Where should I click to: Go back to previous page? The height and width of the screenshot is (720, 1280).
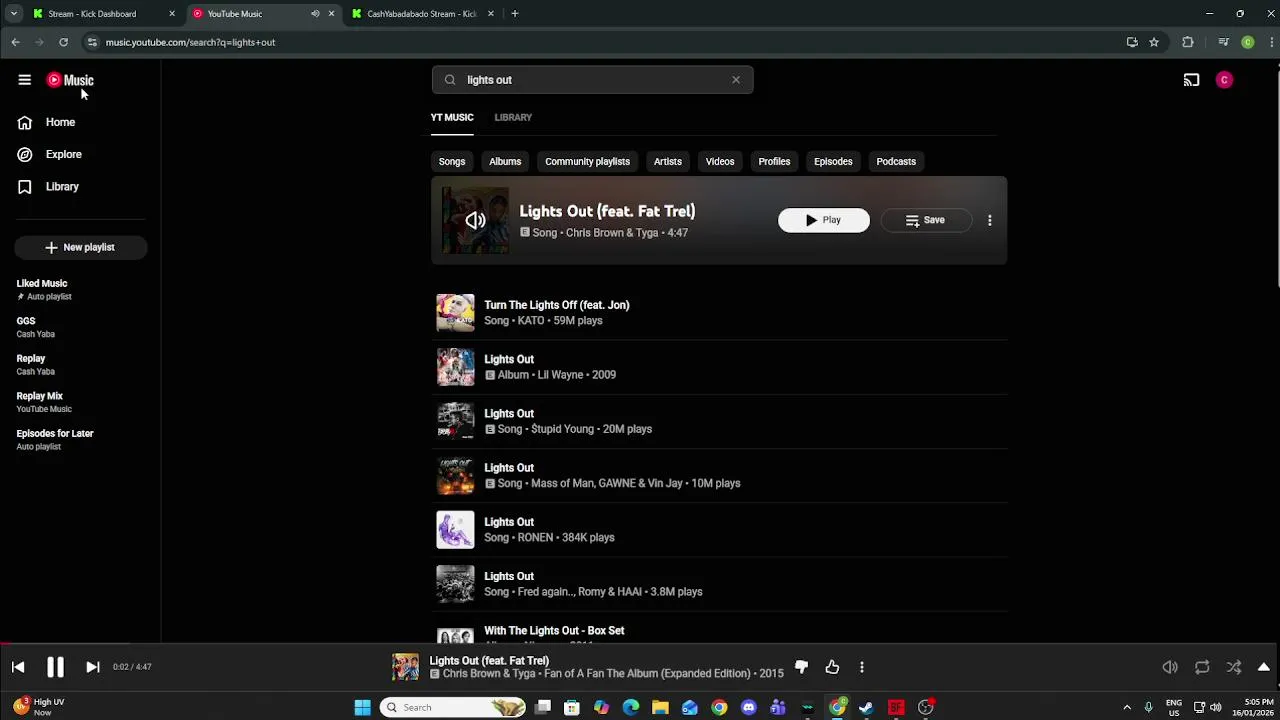click(x=15, y=42)
